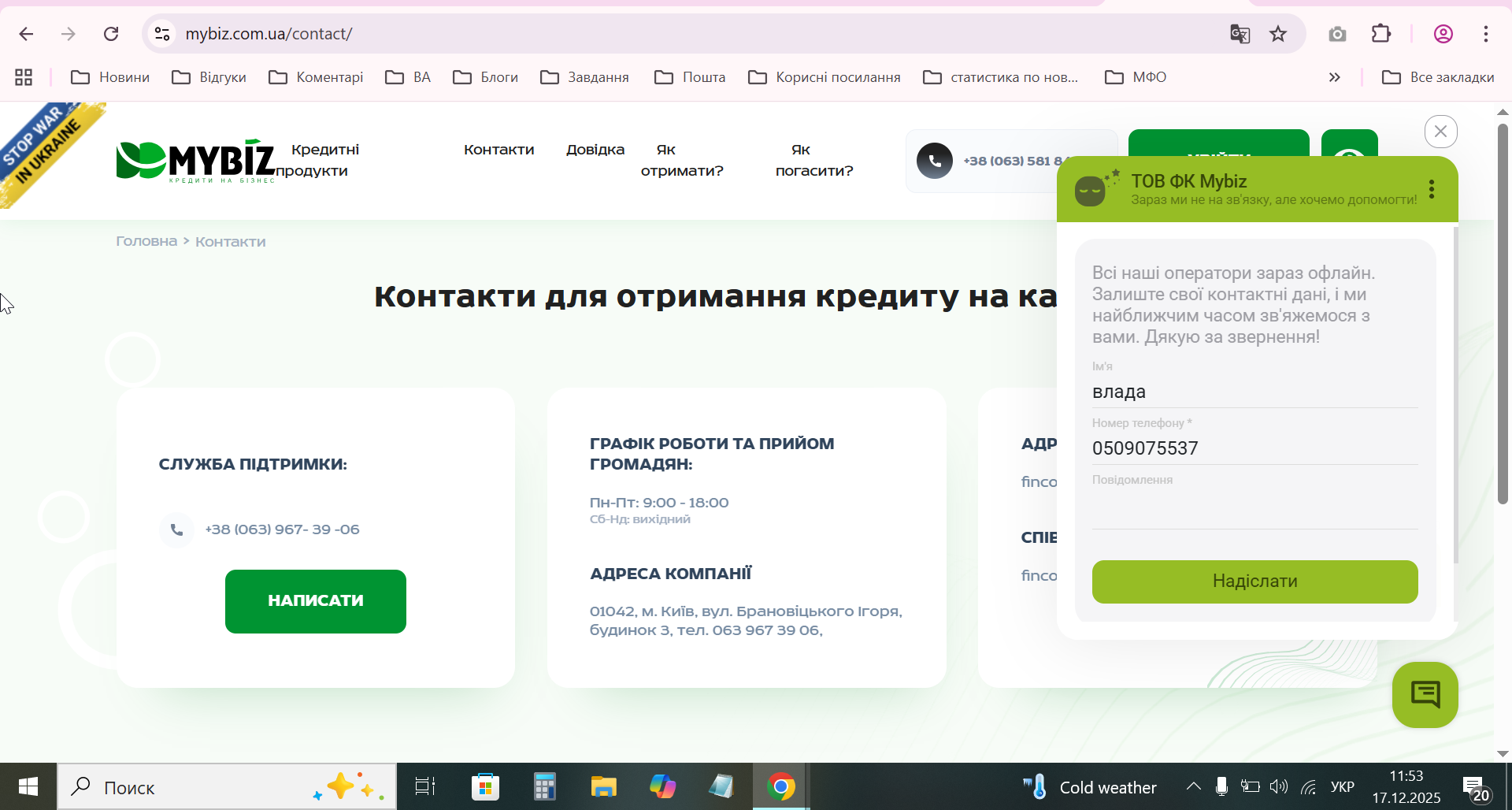The image size is (1512, 810).
Task: Open the Блоги bookmark folder
Action: point(485,77)
